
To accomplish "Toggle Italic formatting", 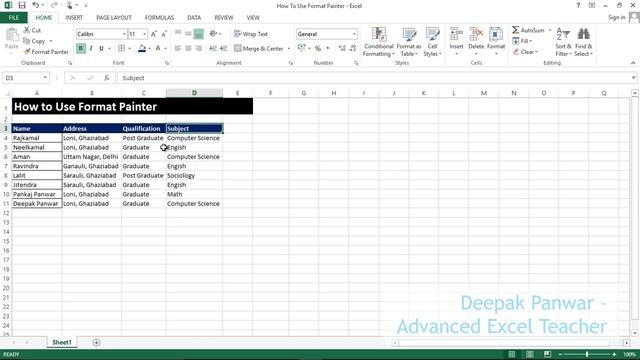I will coord(91,48).
